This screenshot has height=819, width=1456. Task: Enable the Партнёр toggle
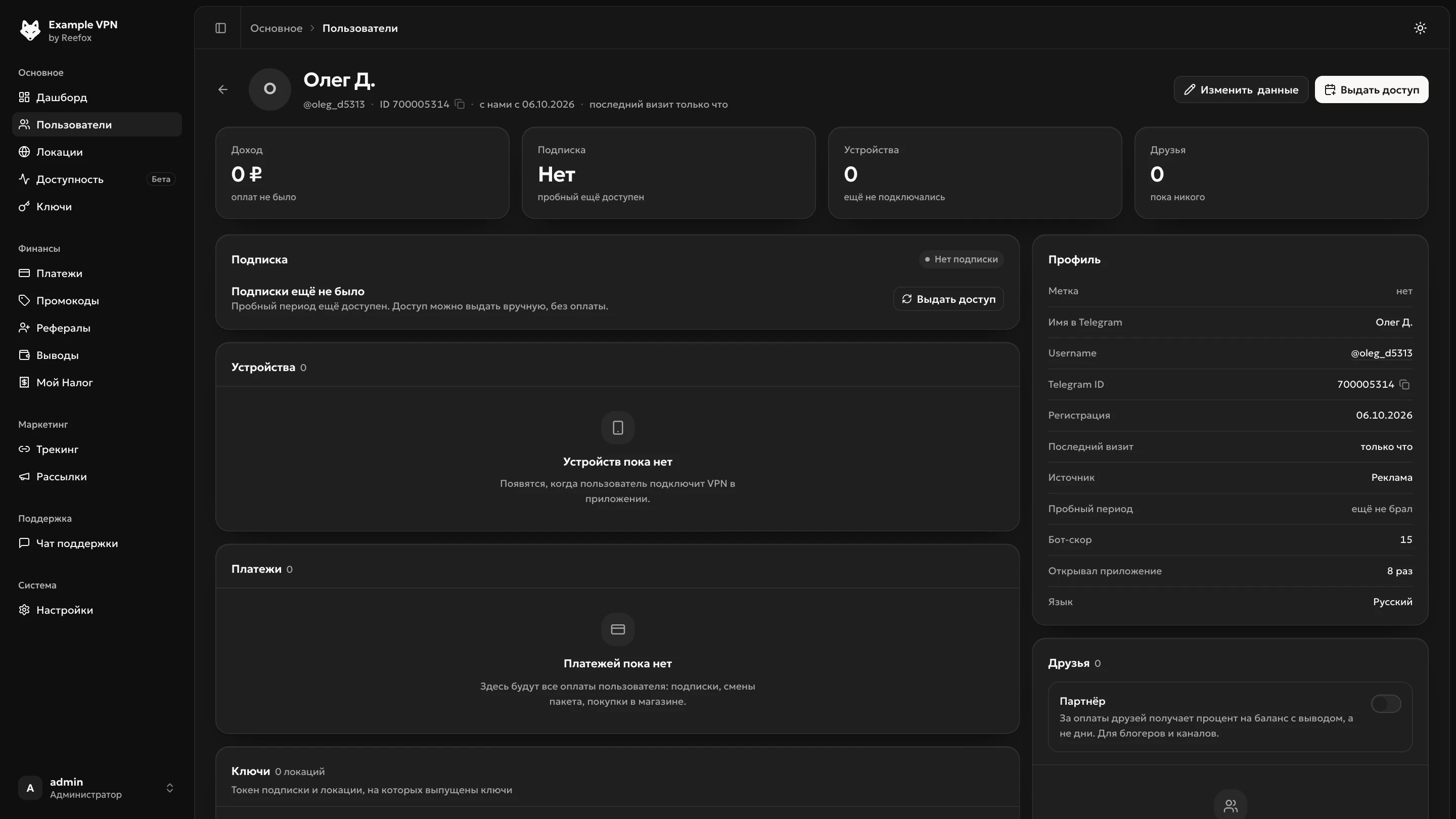tap(1385, 704)
